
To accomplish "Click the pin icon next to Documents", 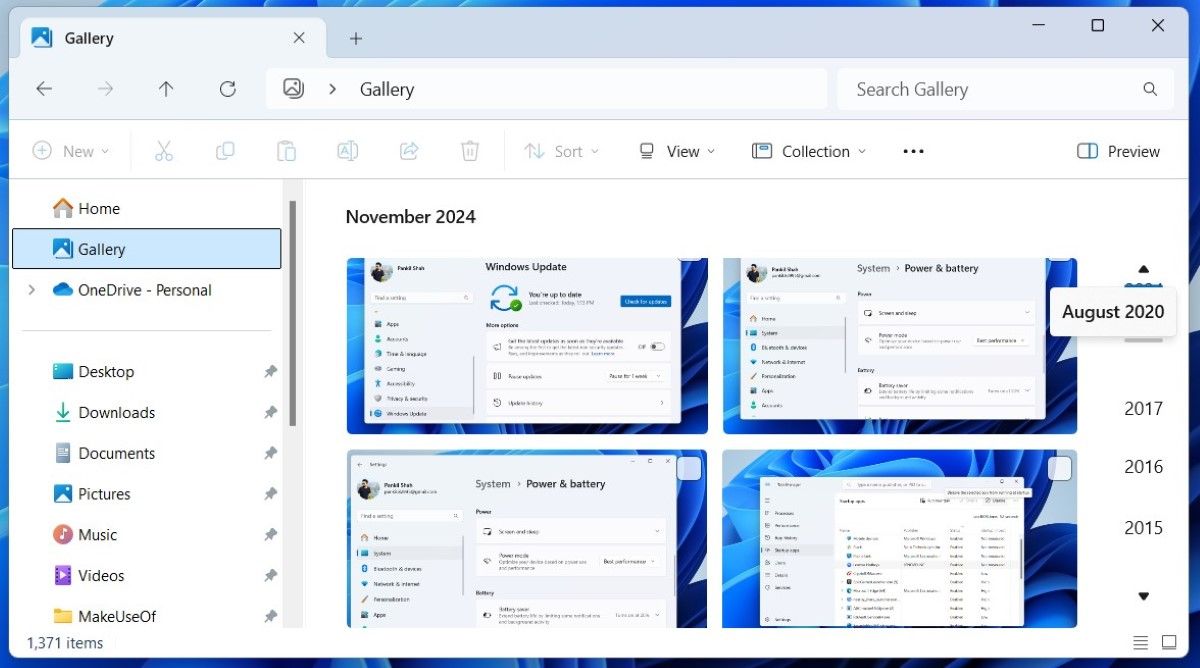I will [270, 453].
